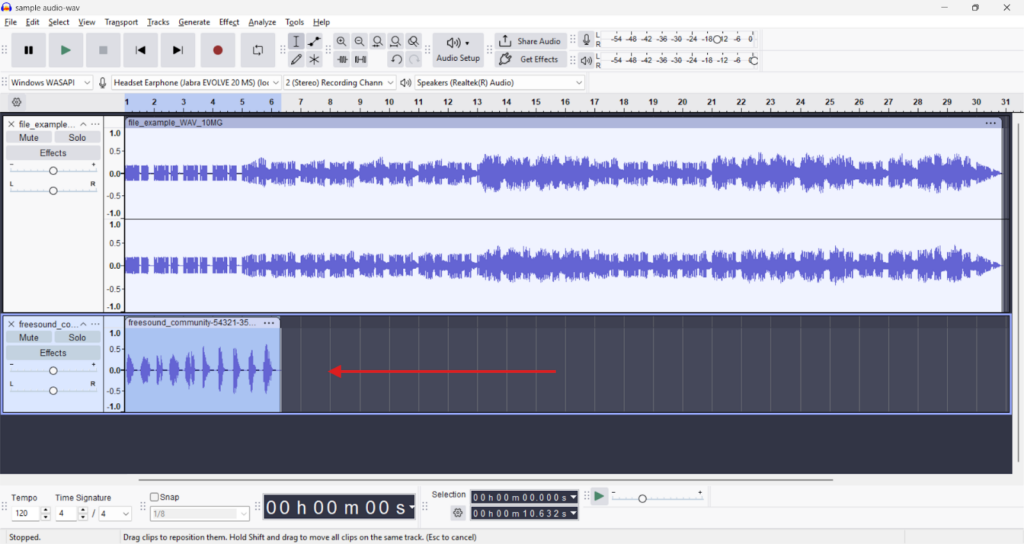
Task: Adjust the playback speed slider
Action: point(642,498)
